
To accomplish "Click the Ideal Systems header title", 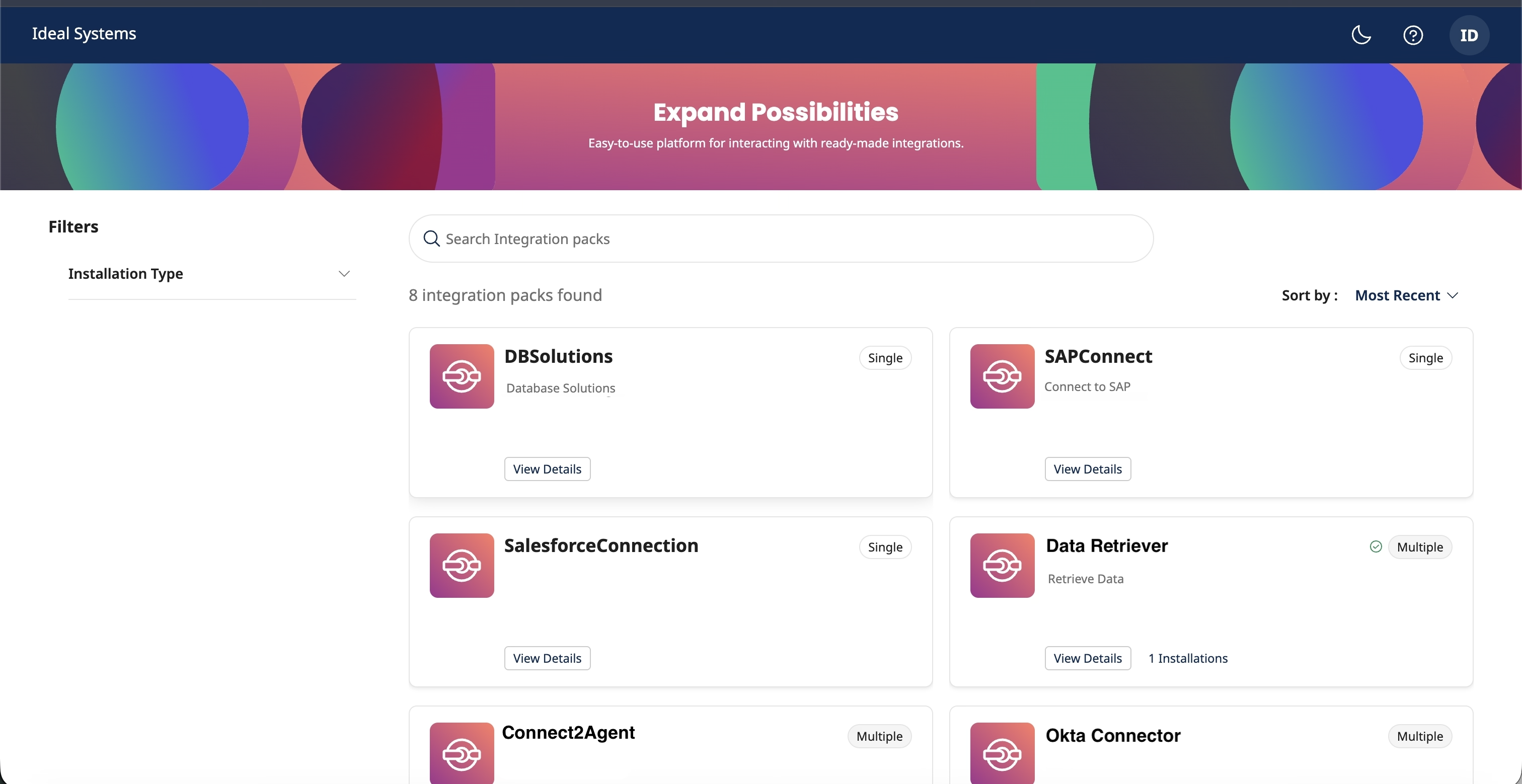I will coord(84,34).
